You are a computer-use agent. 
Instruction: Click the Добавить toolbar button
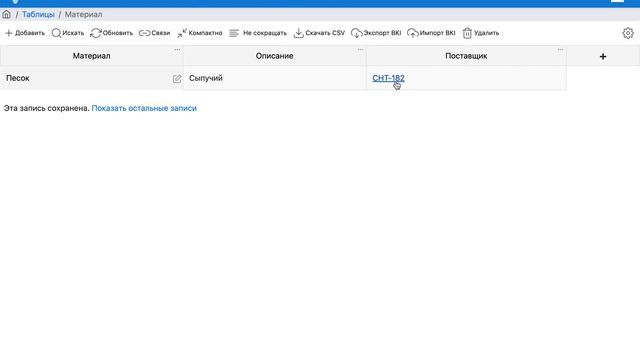coord(25,33)
